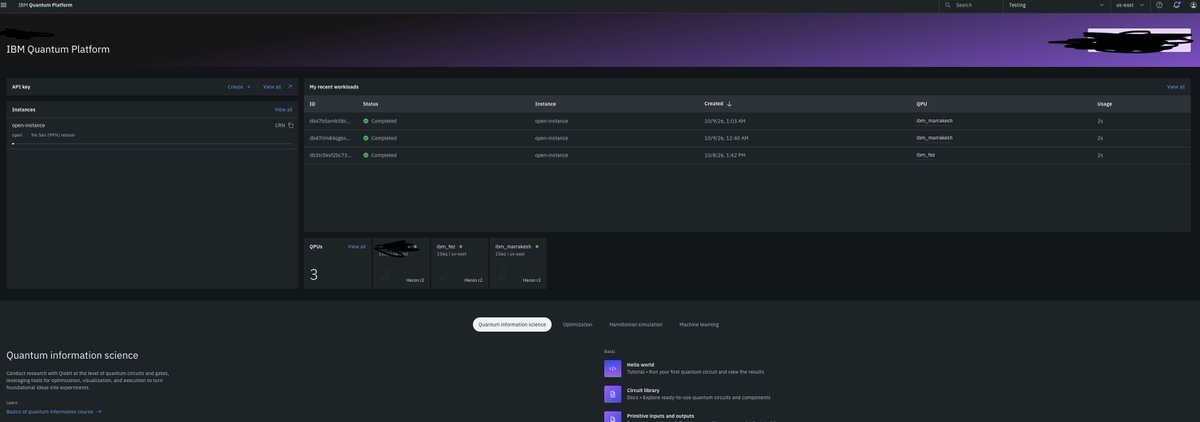
Task: Click the green Completed icon for db47b5amb58s
Action: (x=366, y=121)
